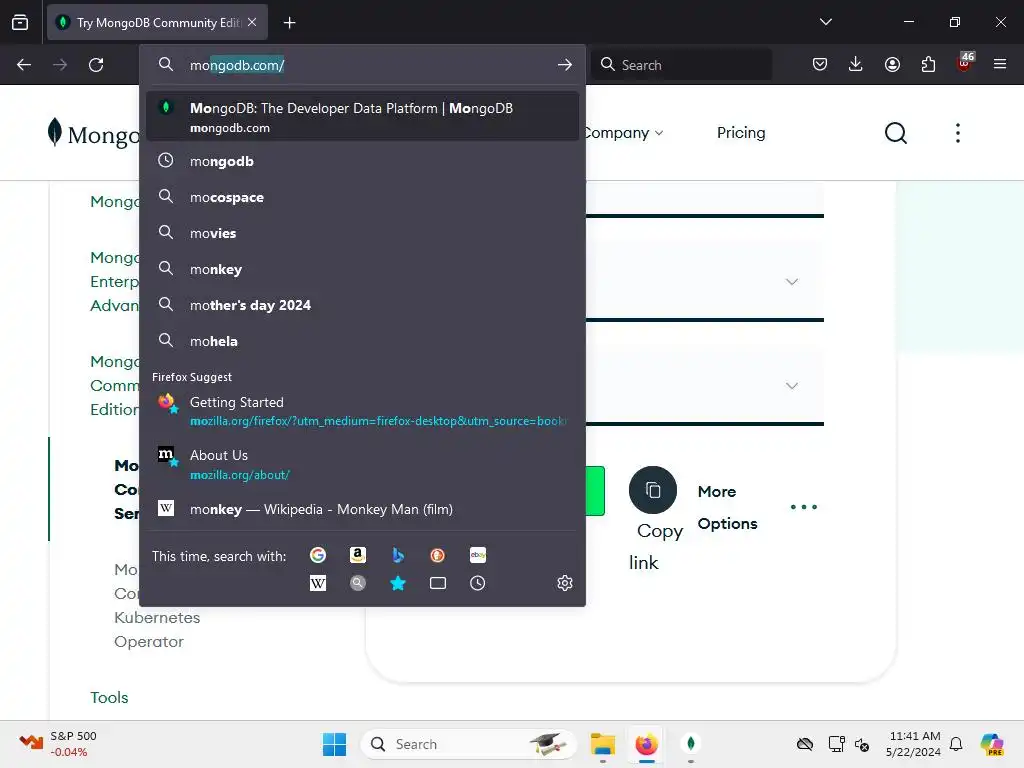Expand the Company navigation dropdown
Screen dimensions: 1024x768
point(622,133)
